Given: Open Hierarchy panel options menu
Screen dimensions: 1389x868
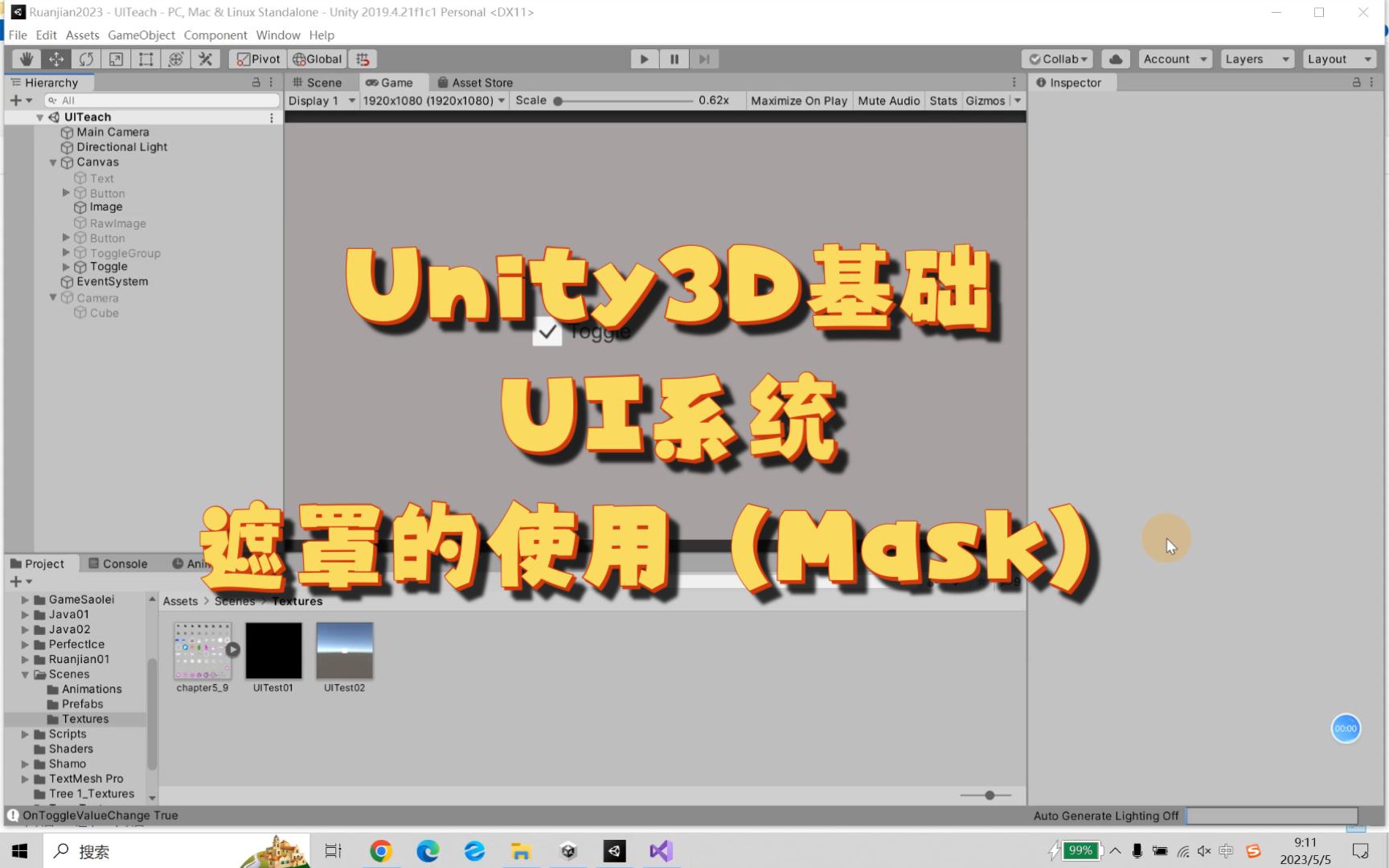Looking at the screenshot, I should (271, 82).
